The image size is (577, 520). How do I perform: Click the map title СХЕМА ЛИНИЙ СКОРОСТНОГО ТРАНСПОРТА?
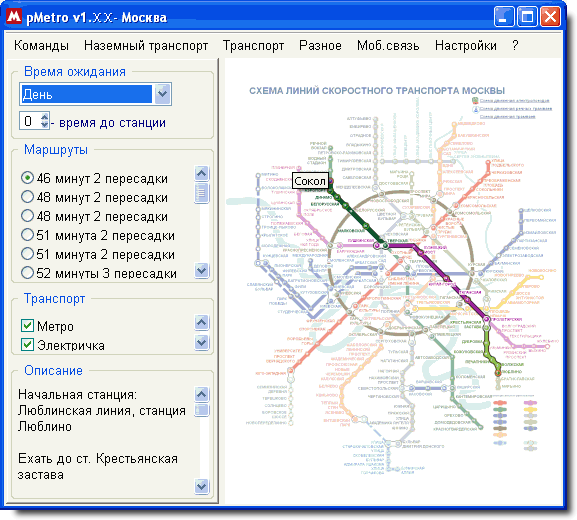(x=377, y=91)
